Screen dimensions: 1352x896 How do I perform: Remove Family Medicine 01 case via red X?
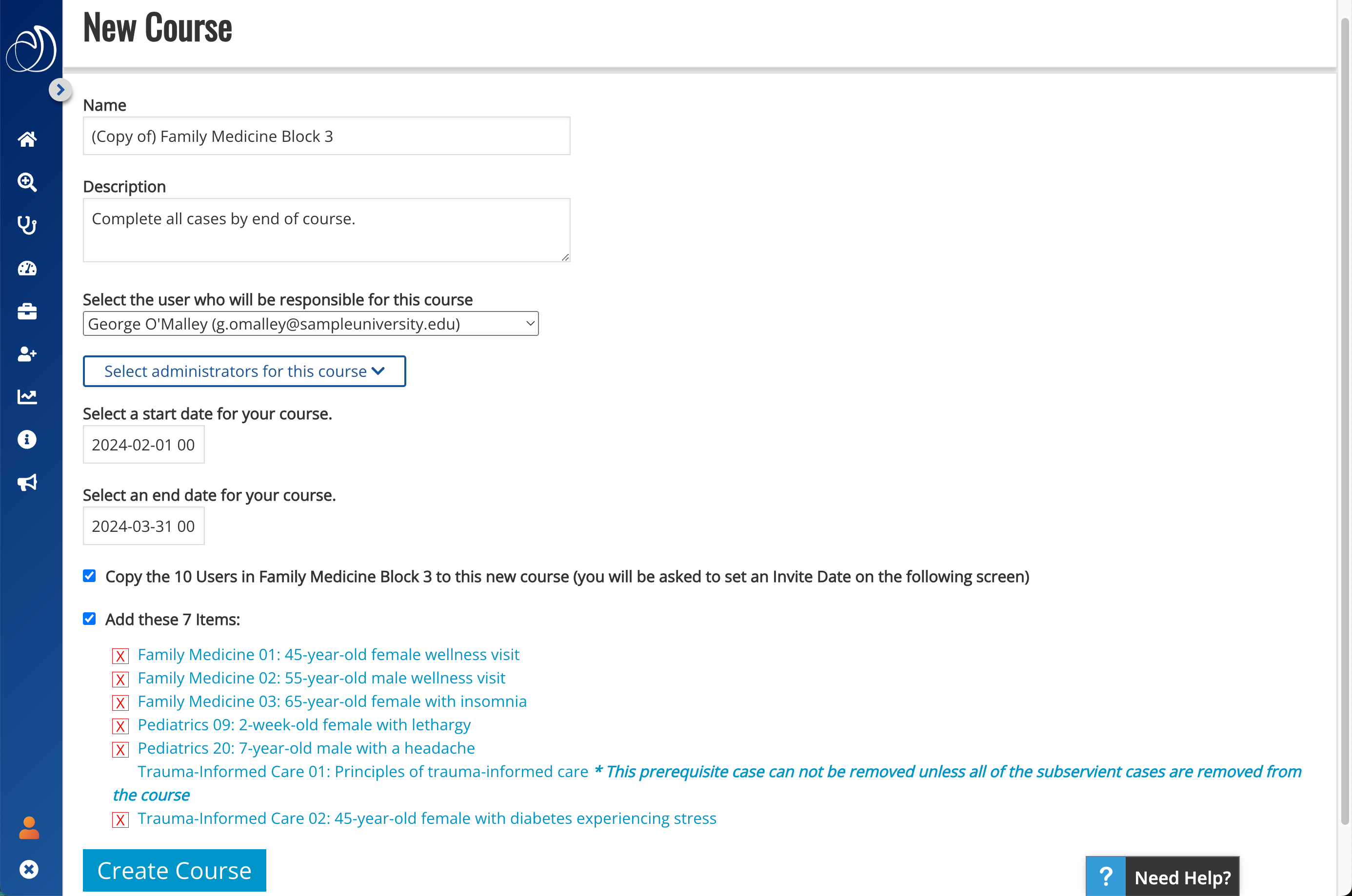click(x=120, y=656)
